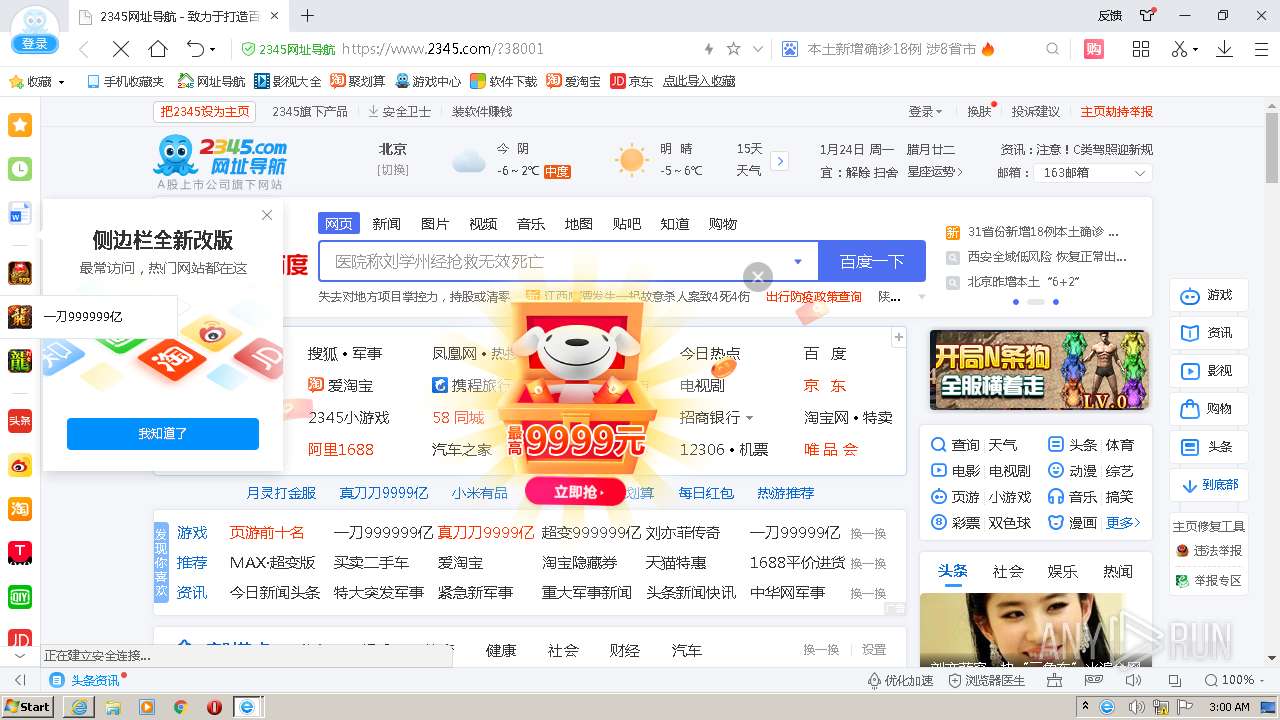The width and height of the screenshot is (1280, 720).
Task: Use the screenshot scissors tool
Action: point(1180,49)
